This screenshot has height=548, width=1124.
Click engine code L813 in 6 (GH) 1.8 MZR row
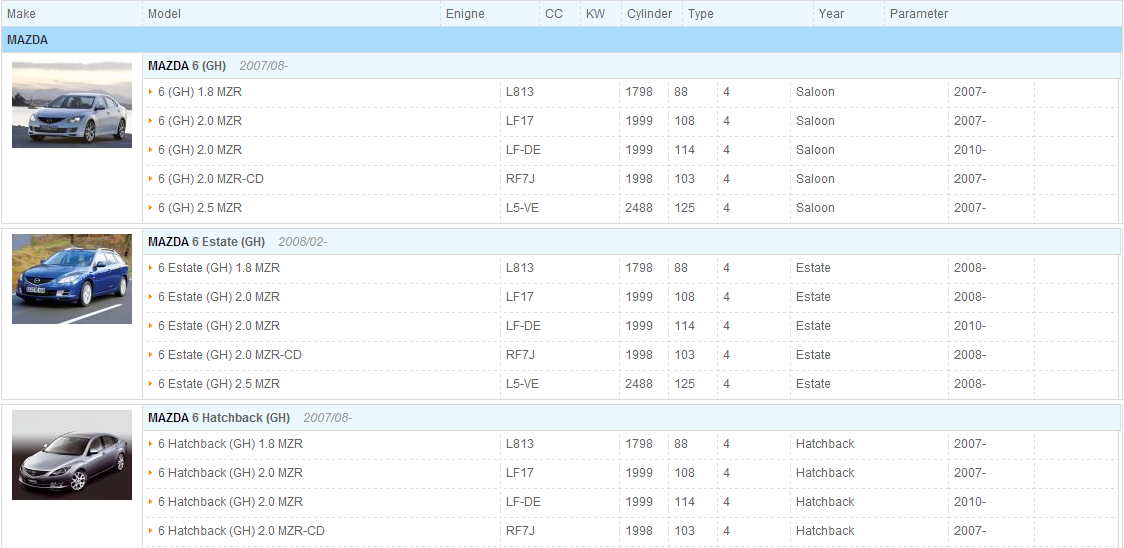pos(520,92)
